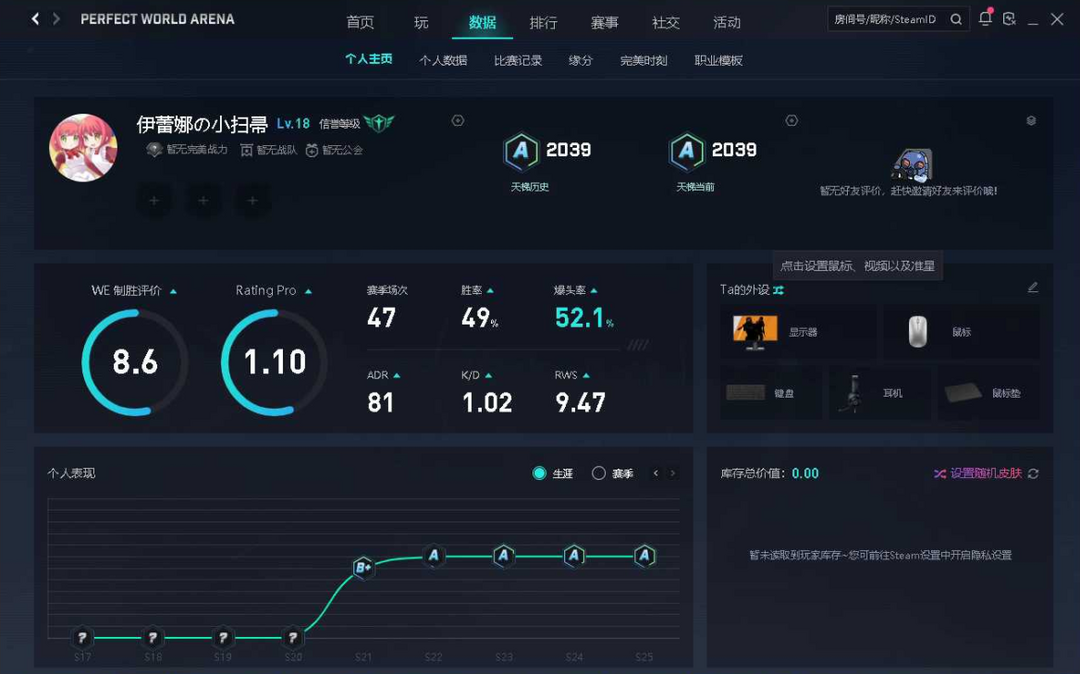Click the first plus badge slot
Screen dimensions: 1080x674
pyautogui.click(x=154, y=200)
